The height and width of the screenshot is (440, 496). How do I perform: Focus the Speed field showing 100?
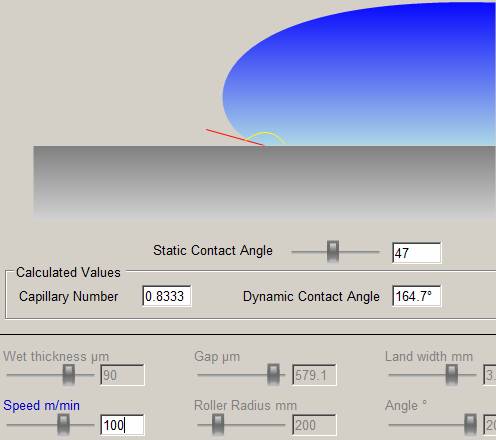point(122,425)
